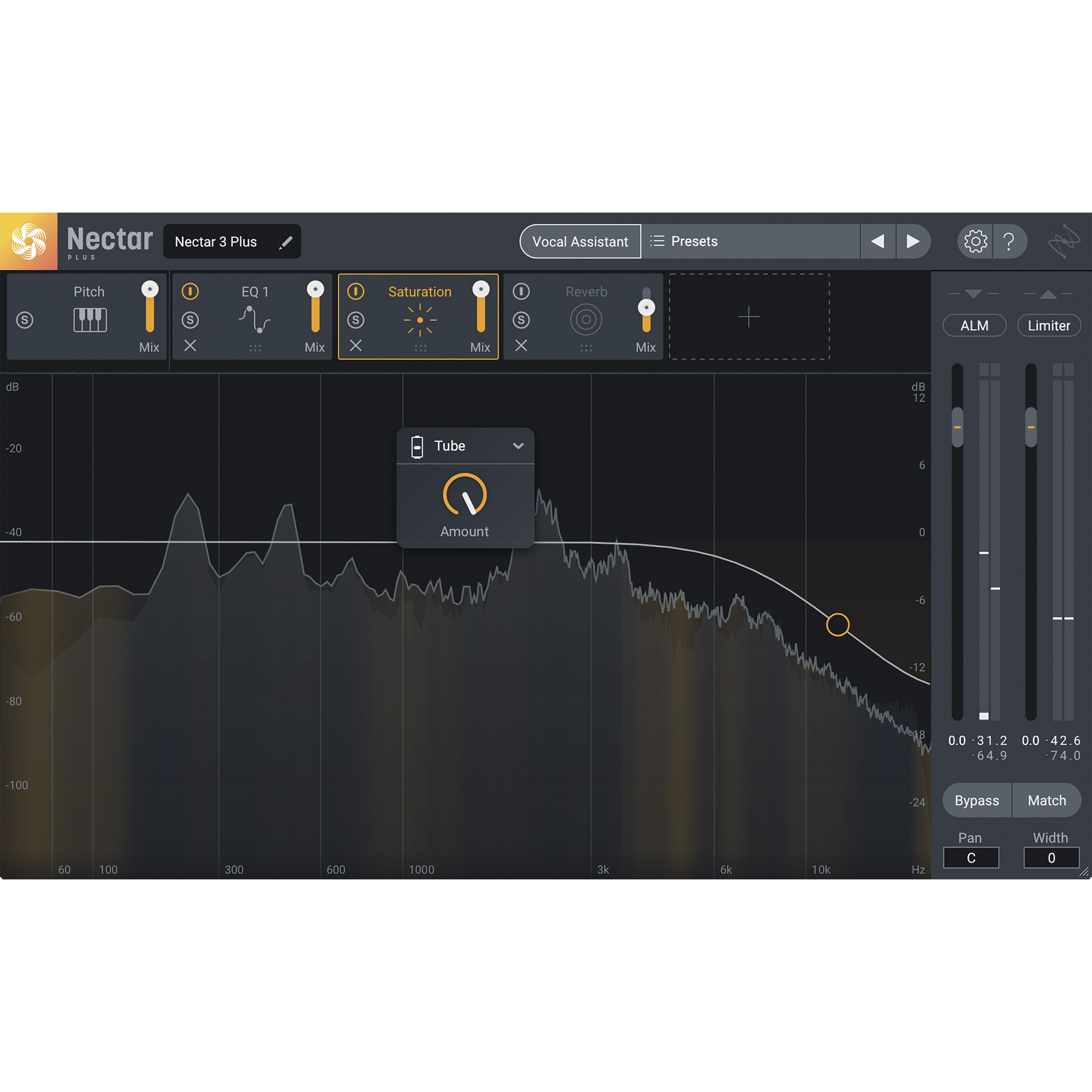Screen dimensions: 1092x1092
Task: Click the output meter up-triangle marker
Action: coord(1048,294)
